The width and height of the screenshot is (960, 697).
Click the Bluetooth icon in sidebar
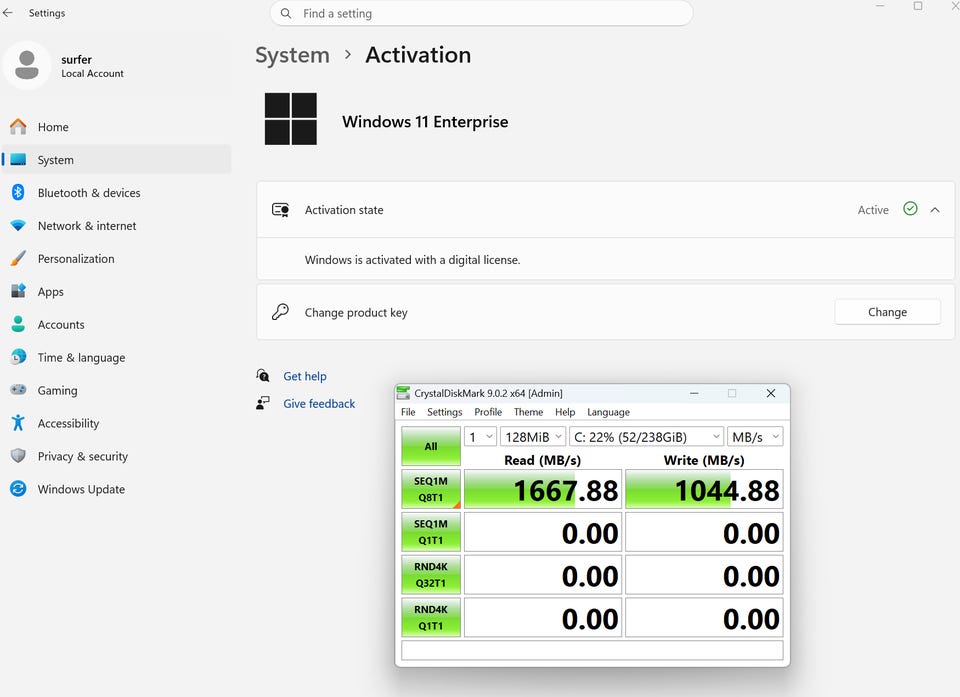[x=18, y=192]
